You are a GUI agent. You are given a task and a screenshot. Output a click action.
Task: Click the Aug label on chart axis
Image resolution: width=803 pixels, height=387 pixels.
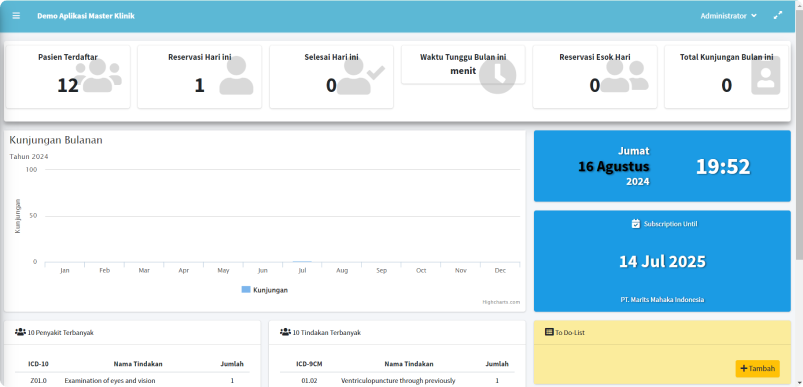pyautogui.click(x=342, y=270)
